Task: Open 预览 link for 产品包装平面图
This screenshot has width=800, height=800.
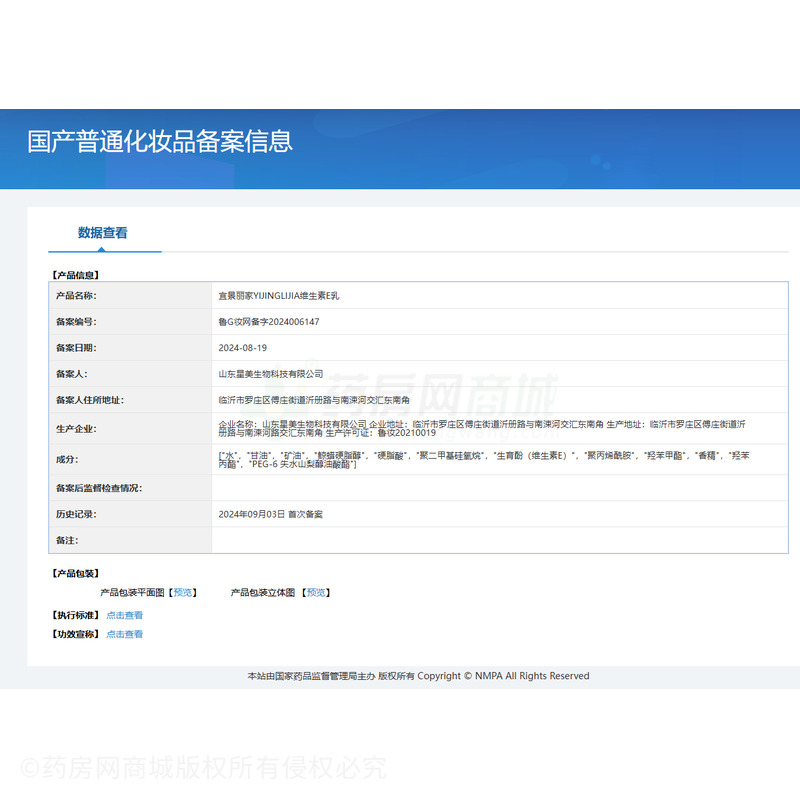Action: pyautogui.click(x=184, y=593)
